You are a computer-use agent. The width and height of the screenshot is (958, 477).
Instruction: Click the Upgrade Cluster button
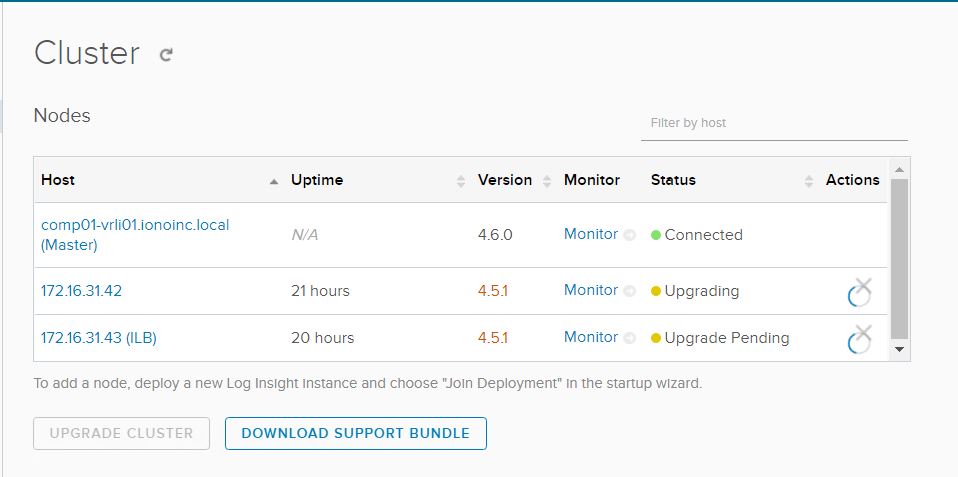pyautogui.click(x=121, y=433)
